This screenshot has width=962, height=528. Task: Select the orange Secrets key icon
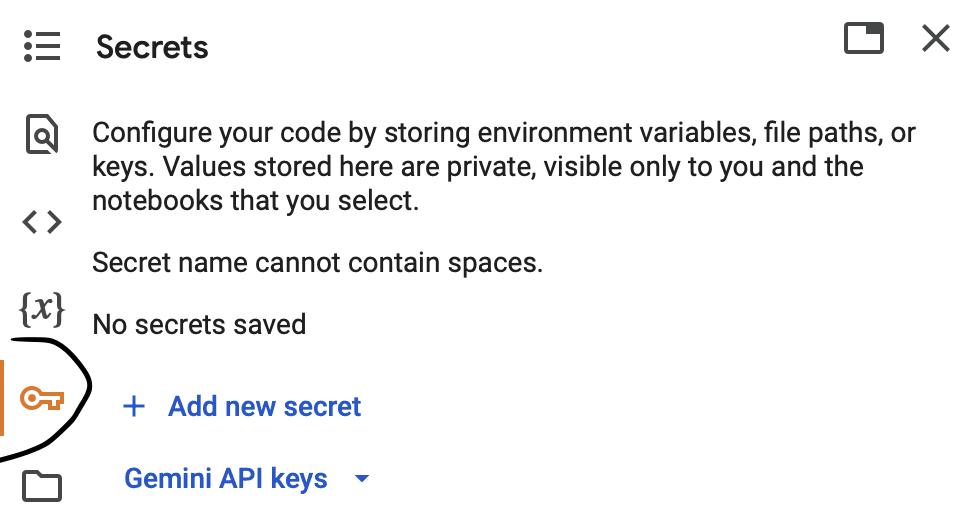pyautogui.click(x=42, y=399)
